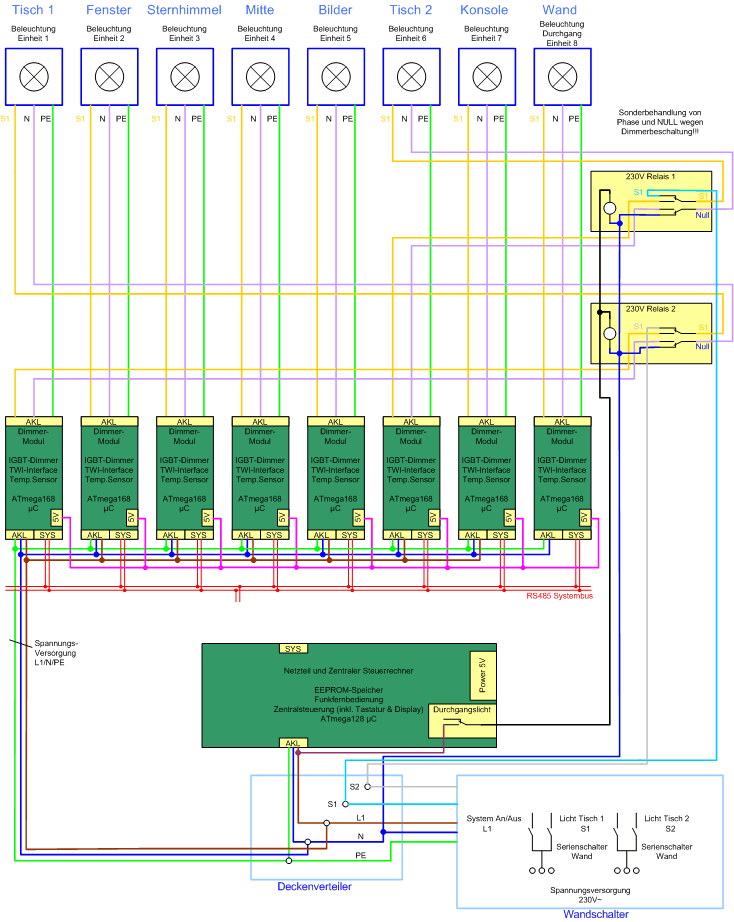
Task: Click the "L1" wire label in Deckenverteiler
Action: point(361,817)
